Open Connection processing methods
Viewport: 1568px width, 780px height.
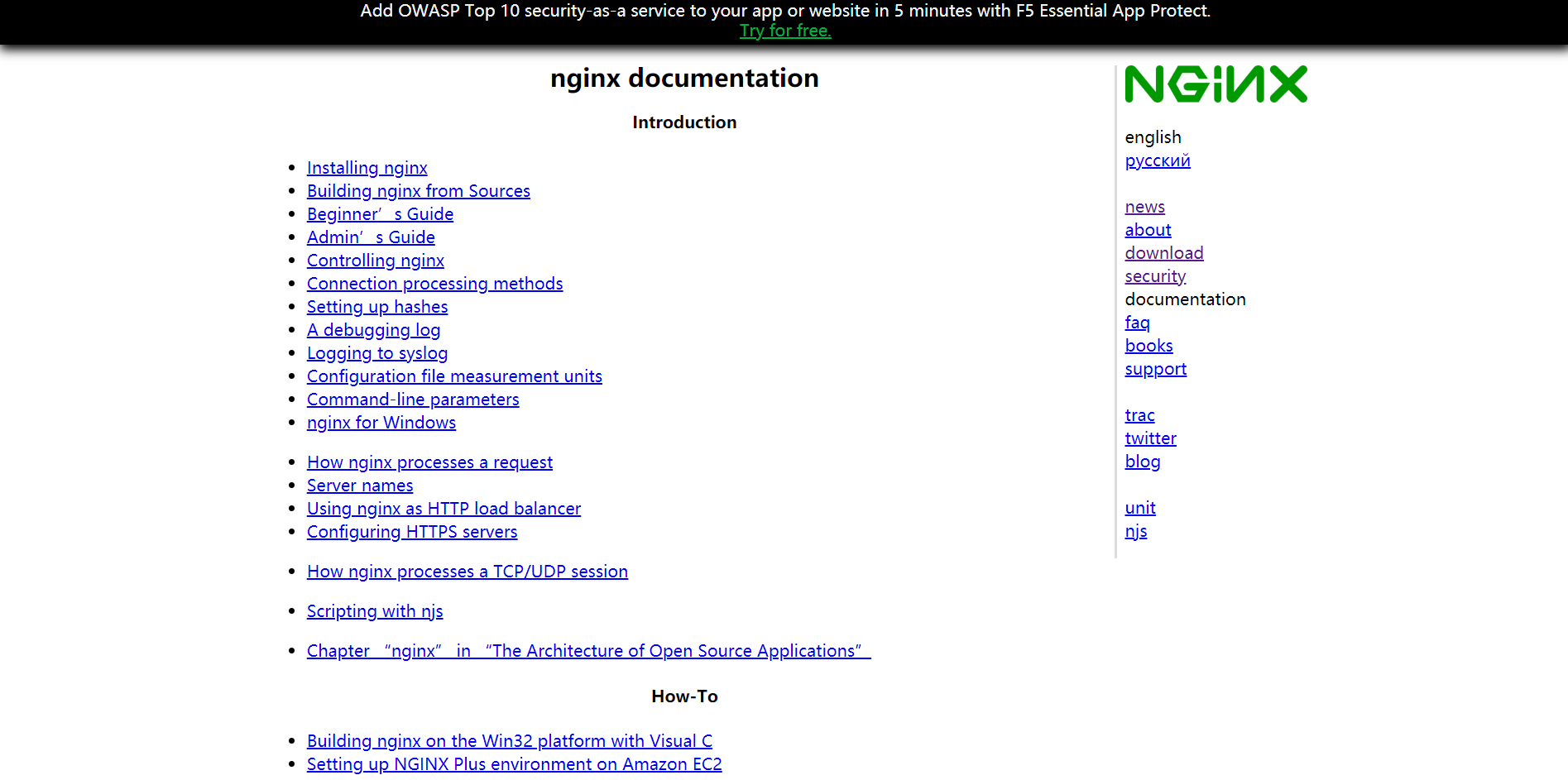(434, 283)
